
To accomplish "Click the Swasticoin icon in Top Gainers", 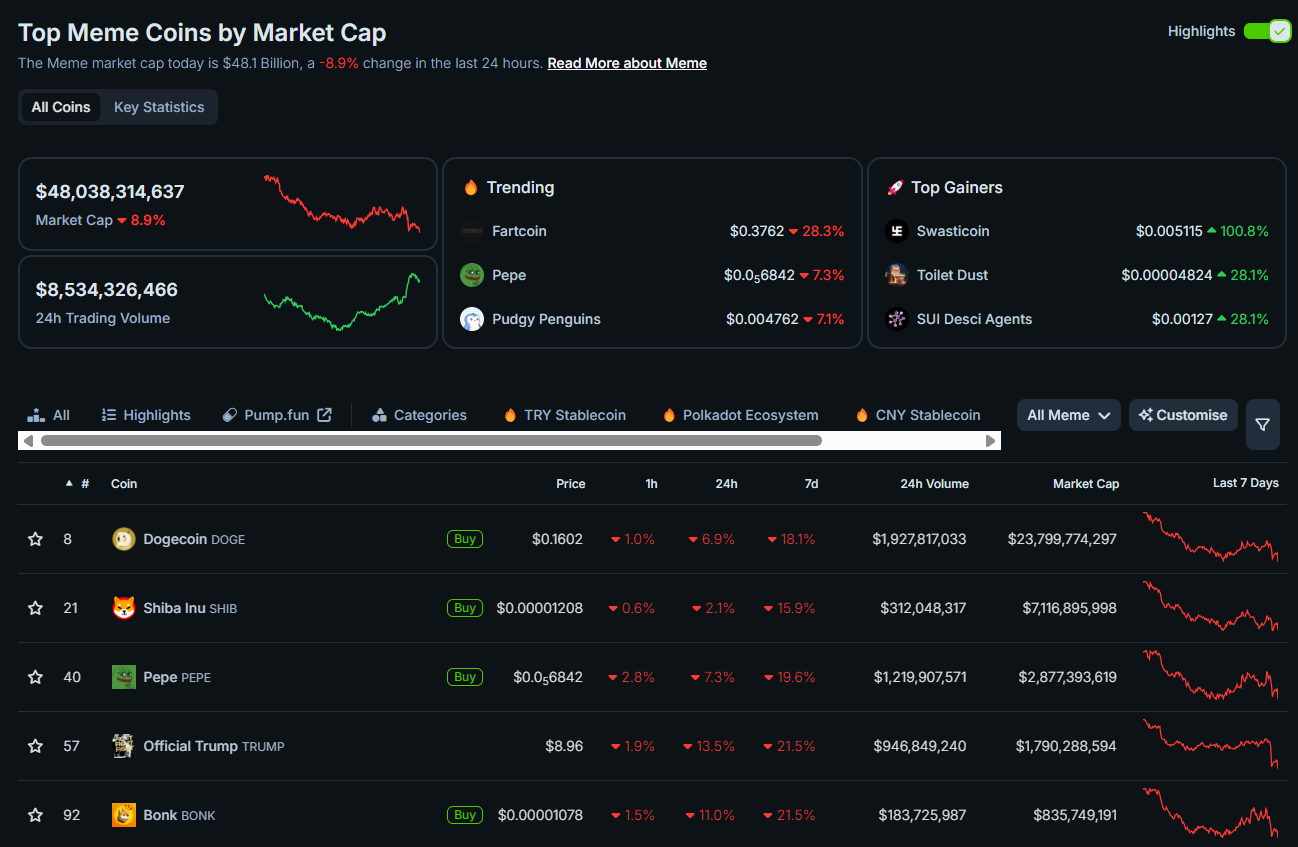I will click(897, 231).
